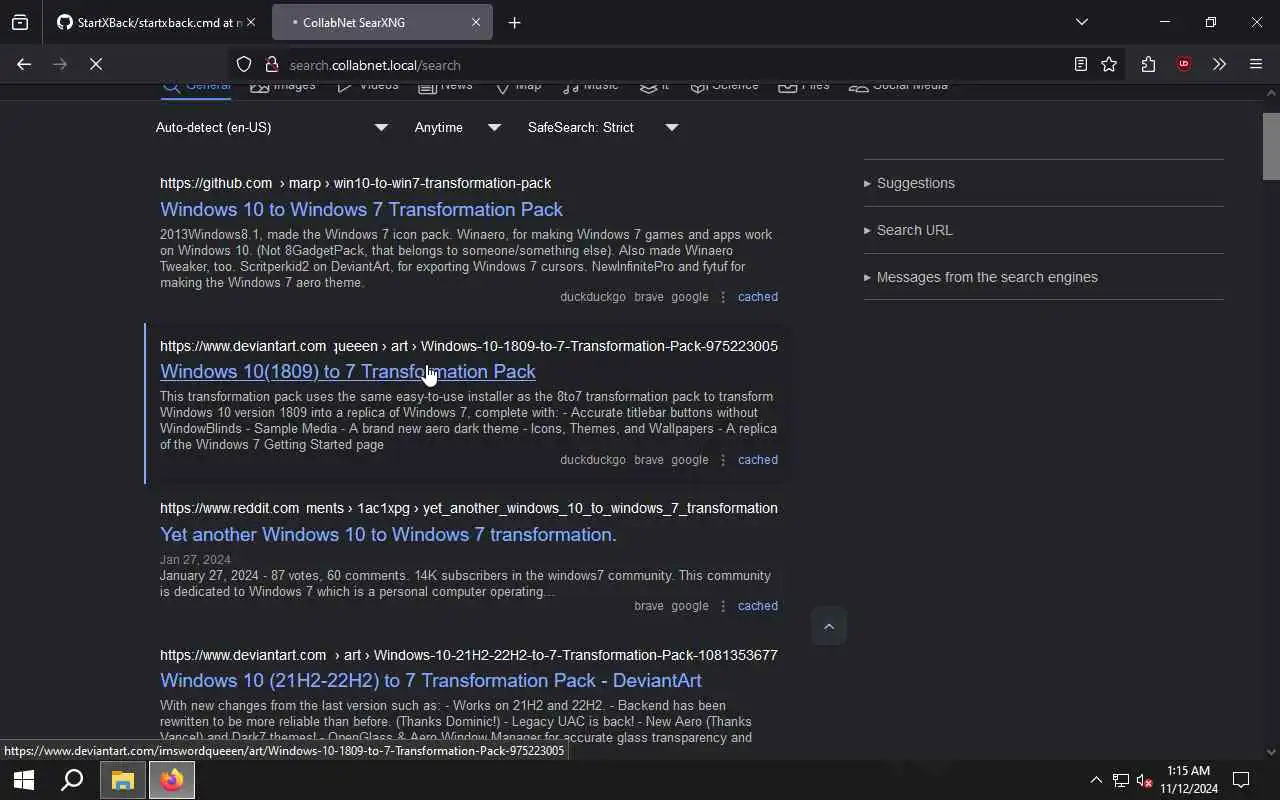Open the three-dot menu of the github result

(x=723, y=297)
